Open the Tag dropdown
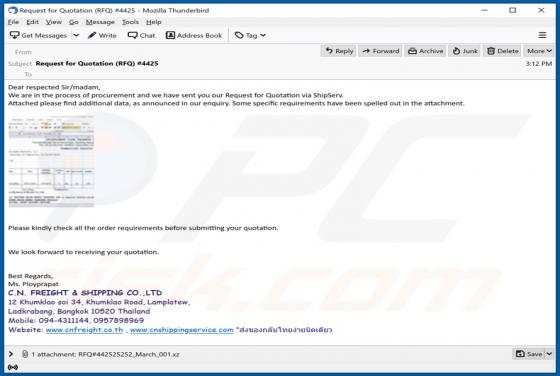Viewport: 560px width, 376px height. point(250,35)
